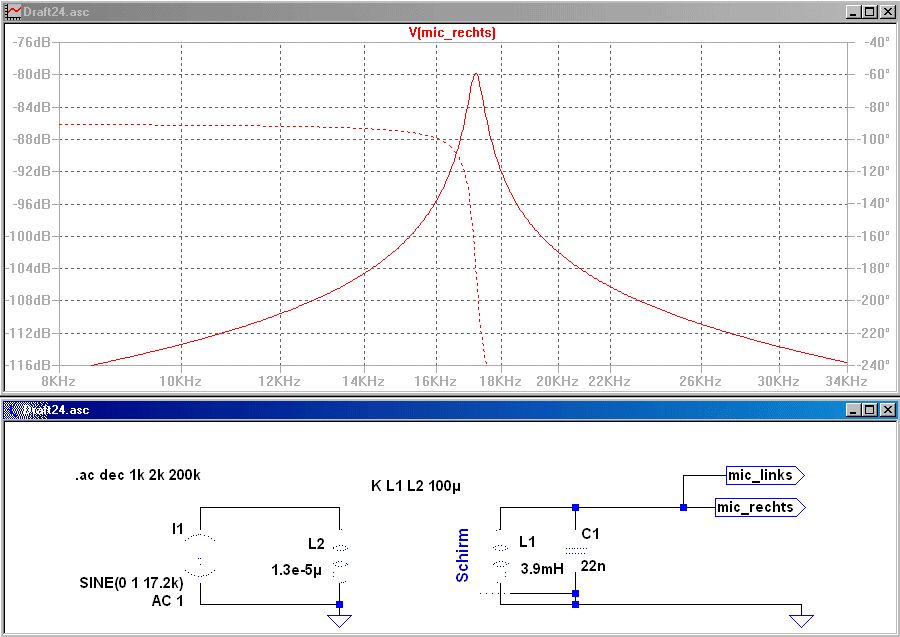The width and height of the screenshot is (900, 637).
Task: Click the waveform window title icon
Action: (x=13, y=11)
